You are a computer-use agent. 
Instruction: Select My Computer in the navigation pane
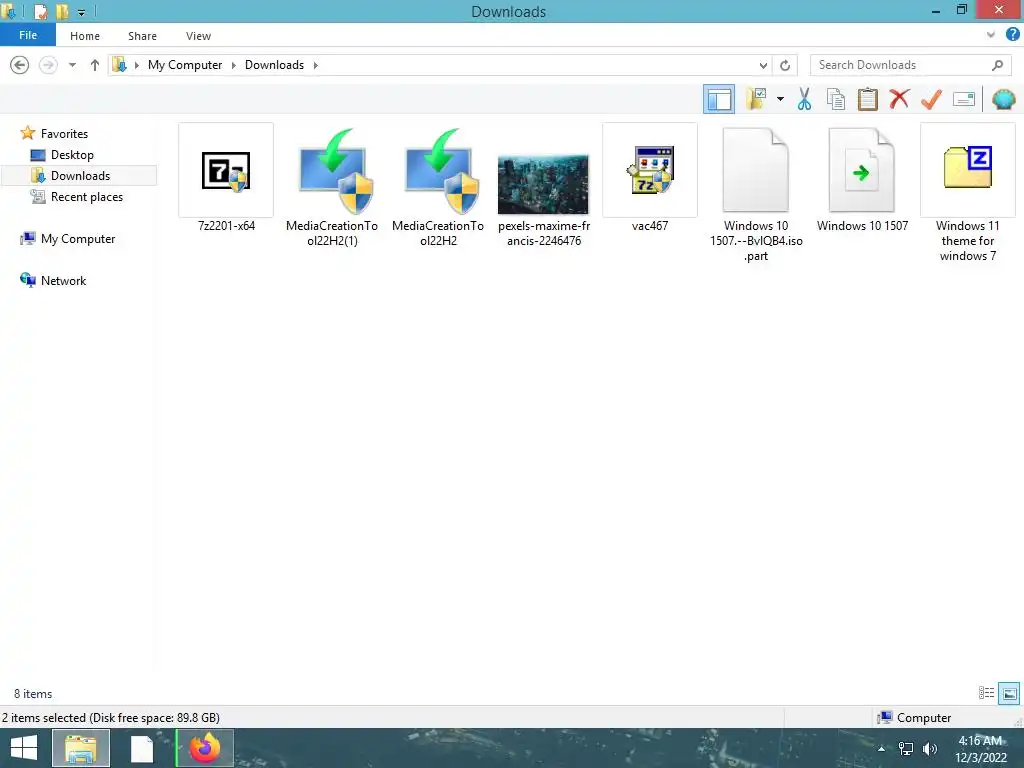click(x=78, y=239)
